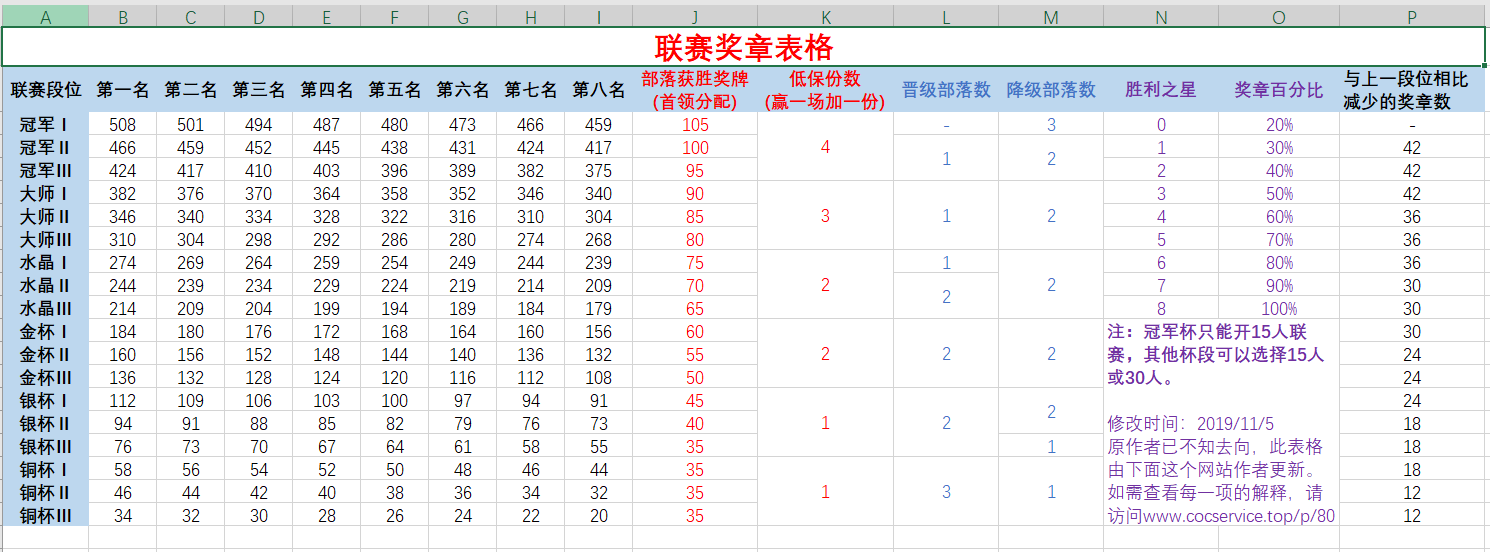Select the 晋级部落数 header cell
This screenshot has width=1490, height=552.
pos(947,90)
